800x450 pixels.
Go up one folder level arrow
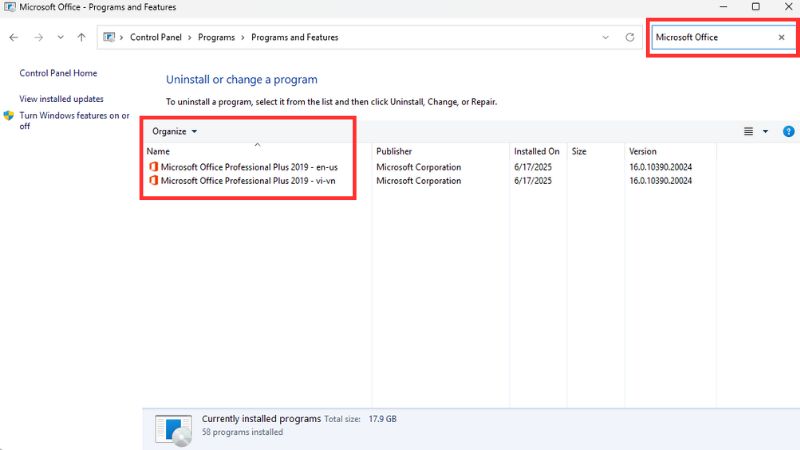(81, 37)
